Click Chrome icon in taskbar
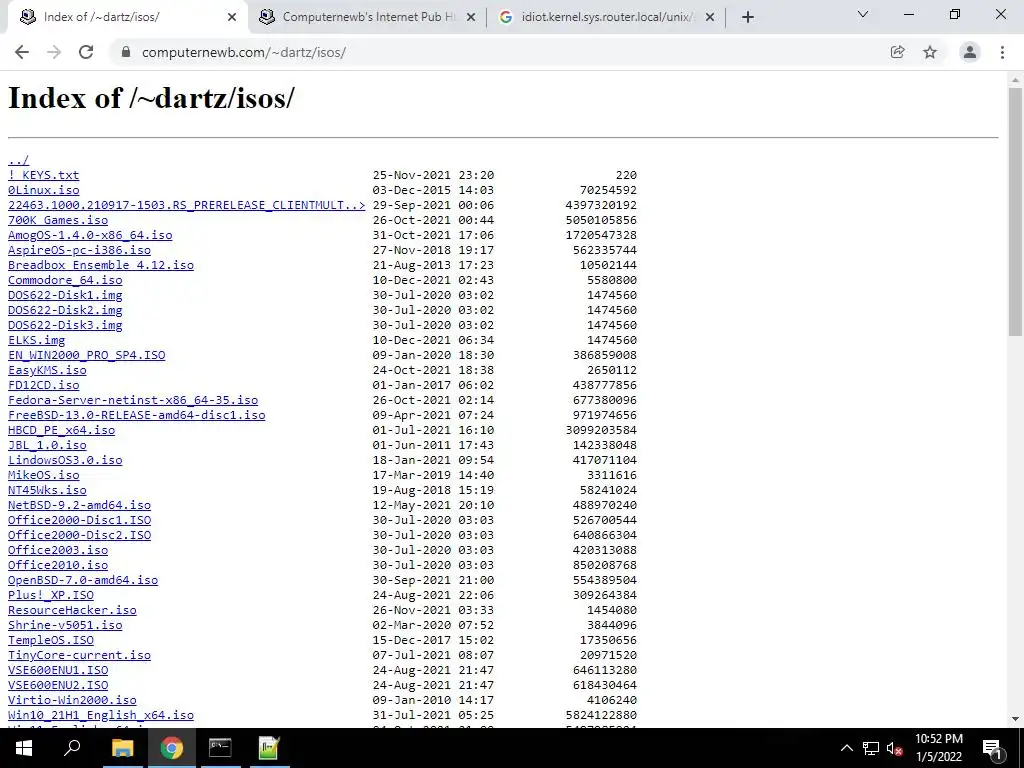The image size is (1024, 768). coord(171,748)
